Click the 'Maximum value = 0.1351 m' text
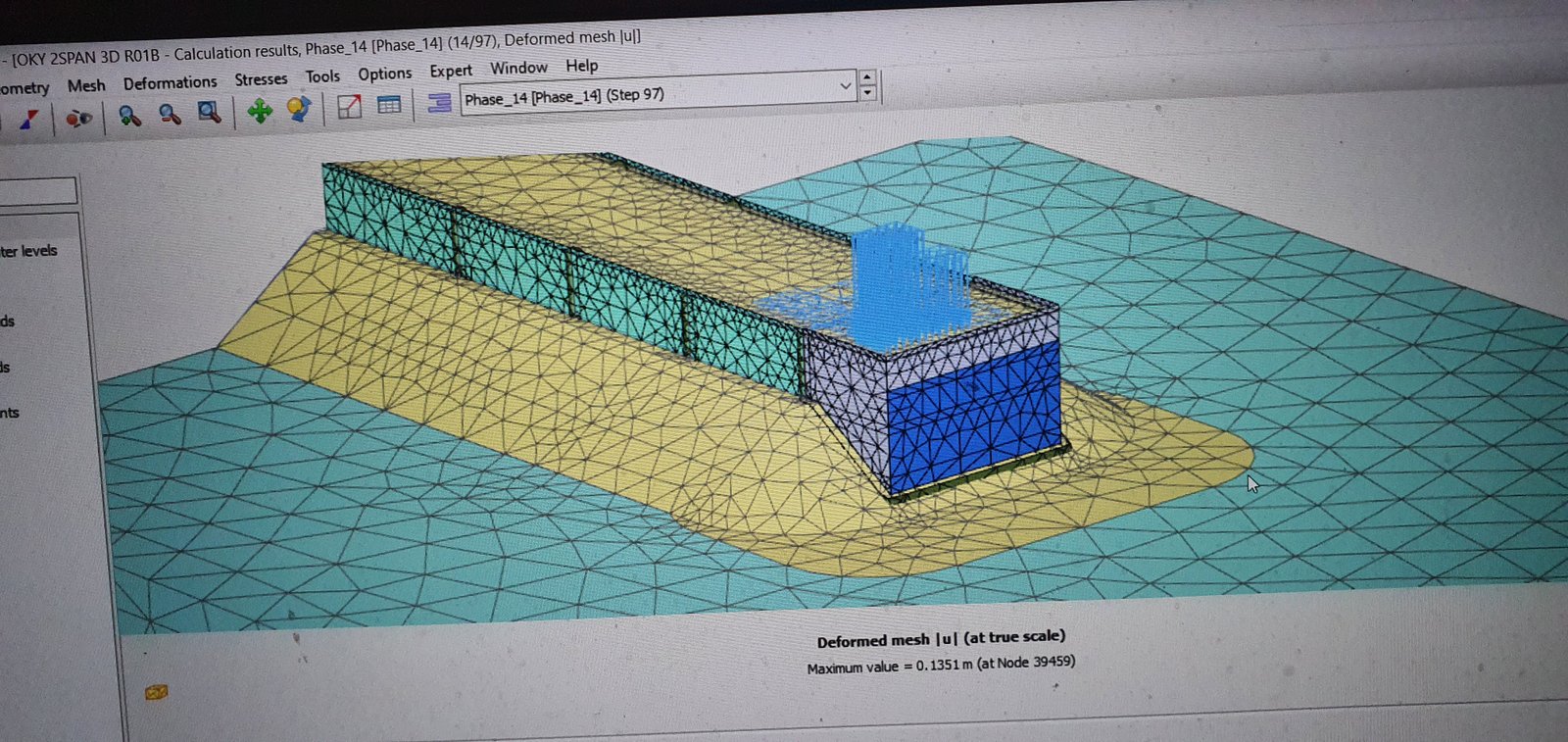This screenshot has height=742, width=1568. click(x=890, y=667)
